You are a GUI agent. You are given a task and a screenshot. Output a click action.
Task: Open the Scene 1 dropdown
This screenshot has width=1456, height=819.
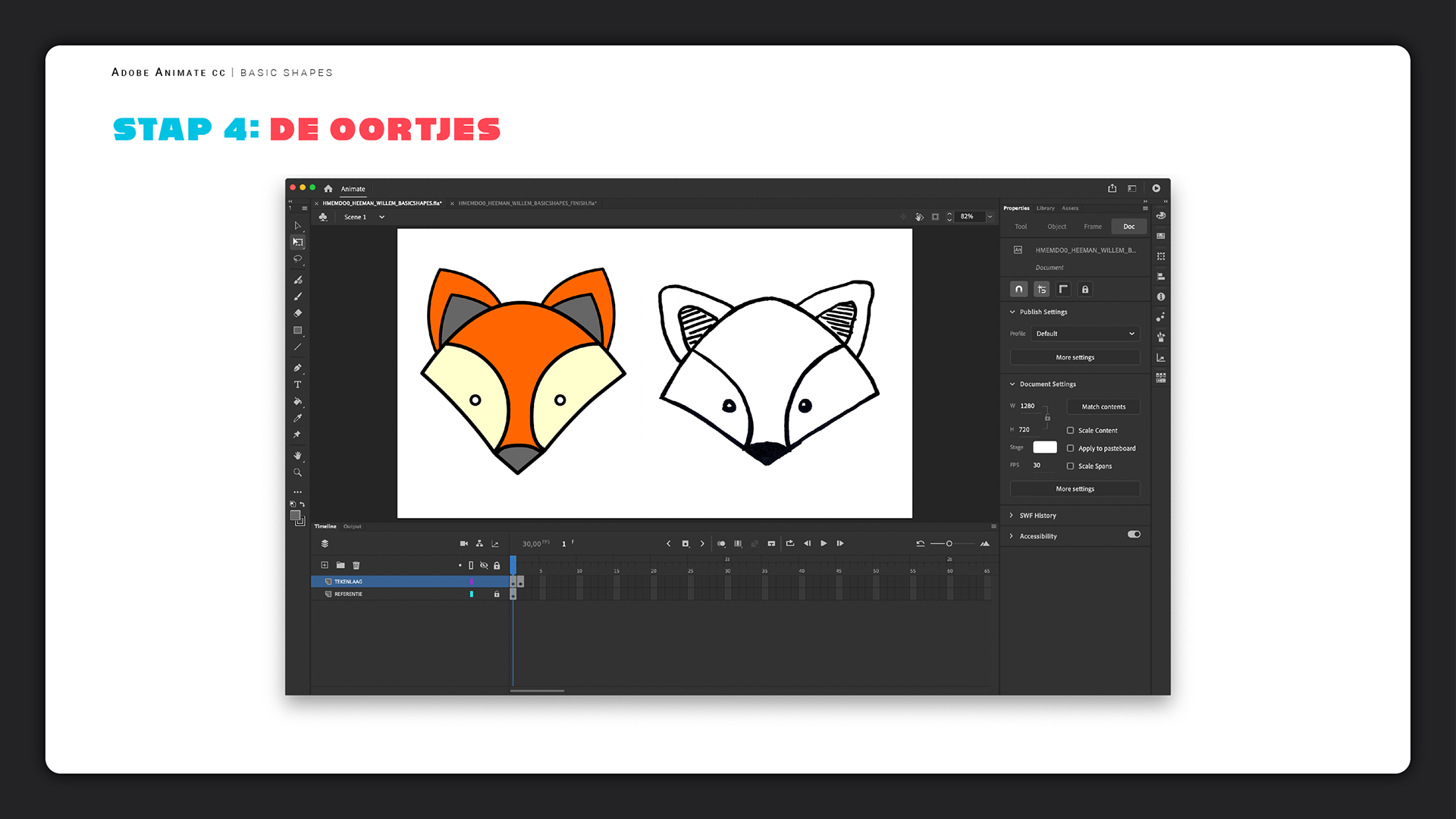[381, 218]
